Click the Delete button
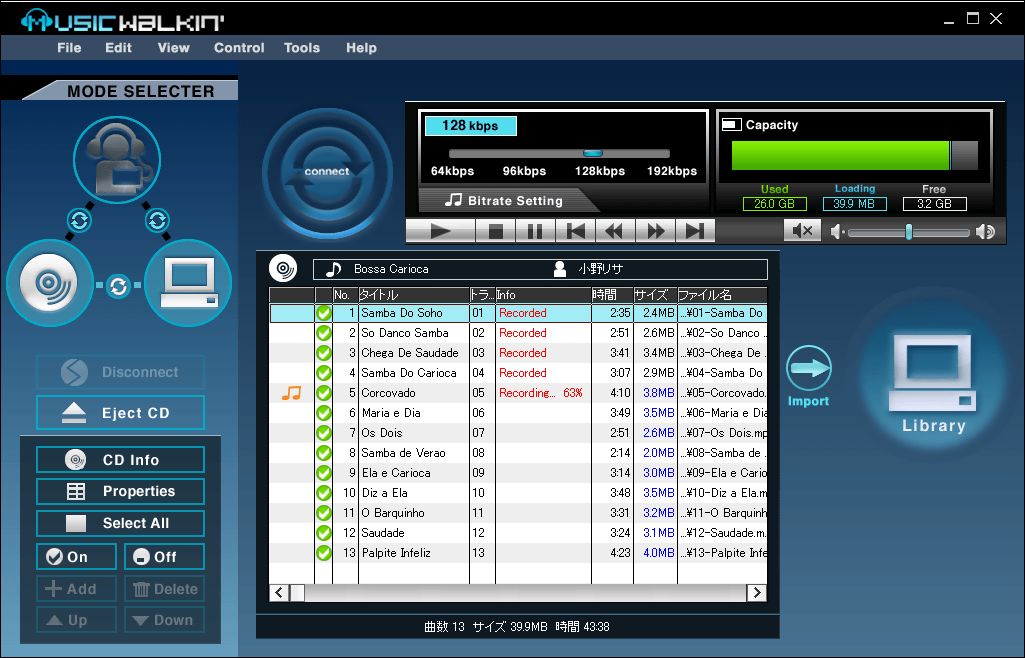The height and width of the screenshot is (658, 1025). [x=164, y=589]
